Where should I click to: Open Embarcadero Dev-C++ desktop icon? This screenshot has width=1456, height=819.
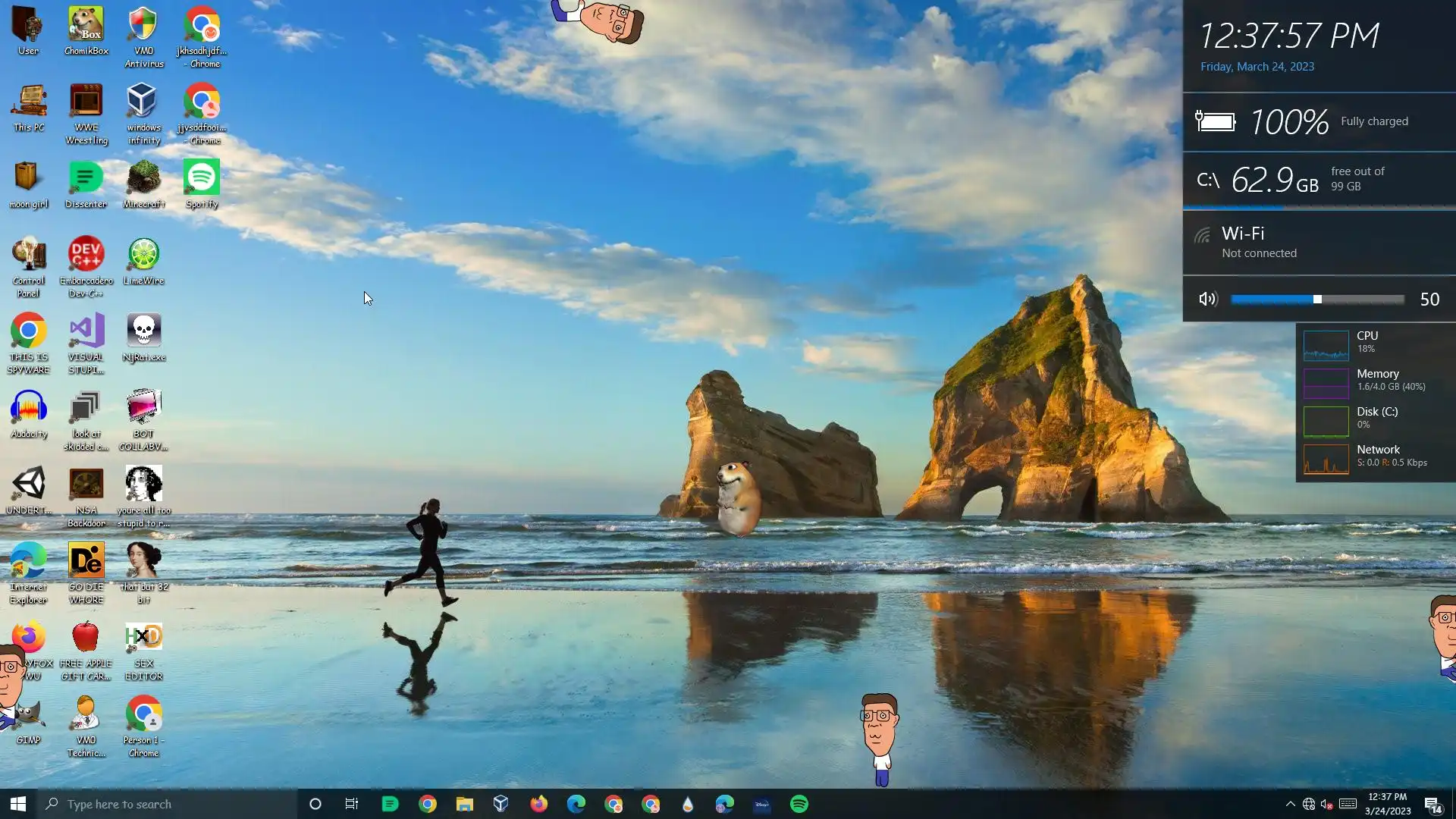click(86, 255)
